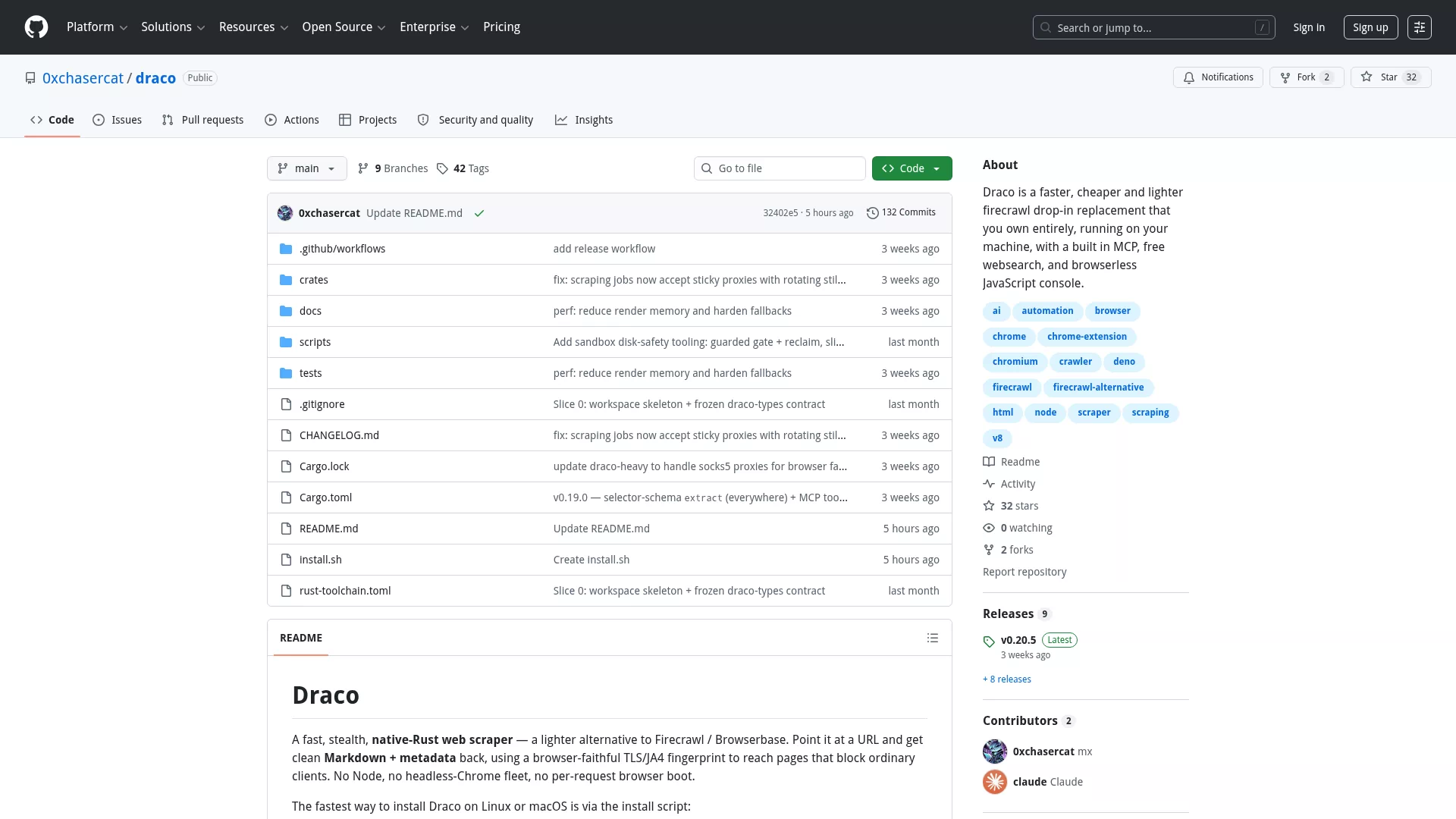The width and height of the screenshot is (1456, 819).
Task: Expand the Solutions menu
Action: click(173, 27)
